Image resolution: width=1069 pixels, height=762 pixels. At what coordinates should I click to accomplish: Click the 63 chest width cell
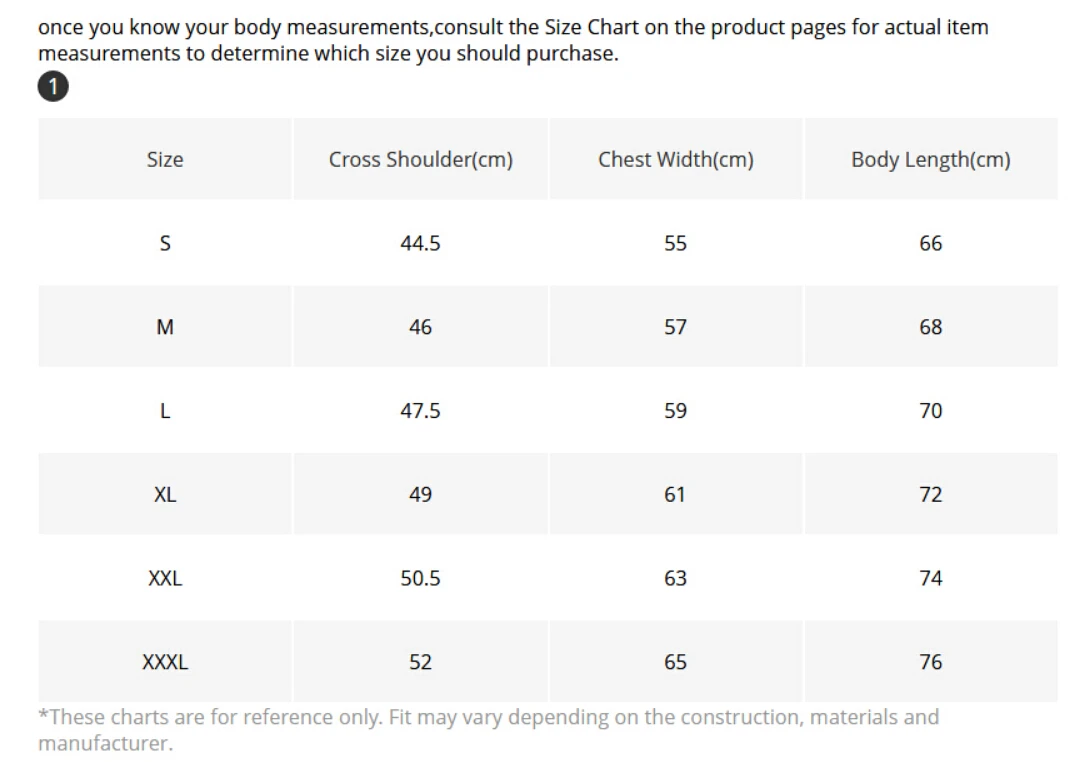tap(675, 578)
